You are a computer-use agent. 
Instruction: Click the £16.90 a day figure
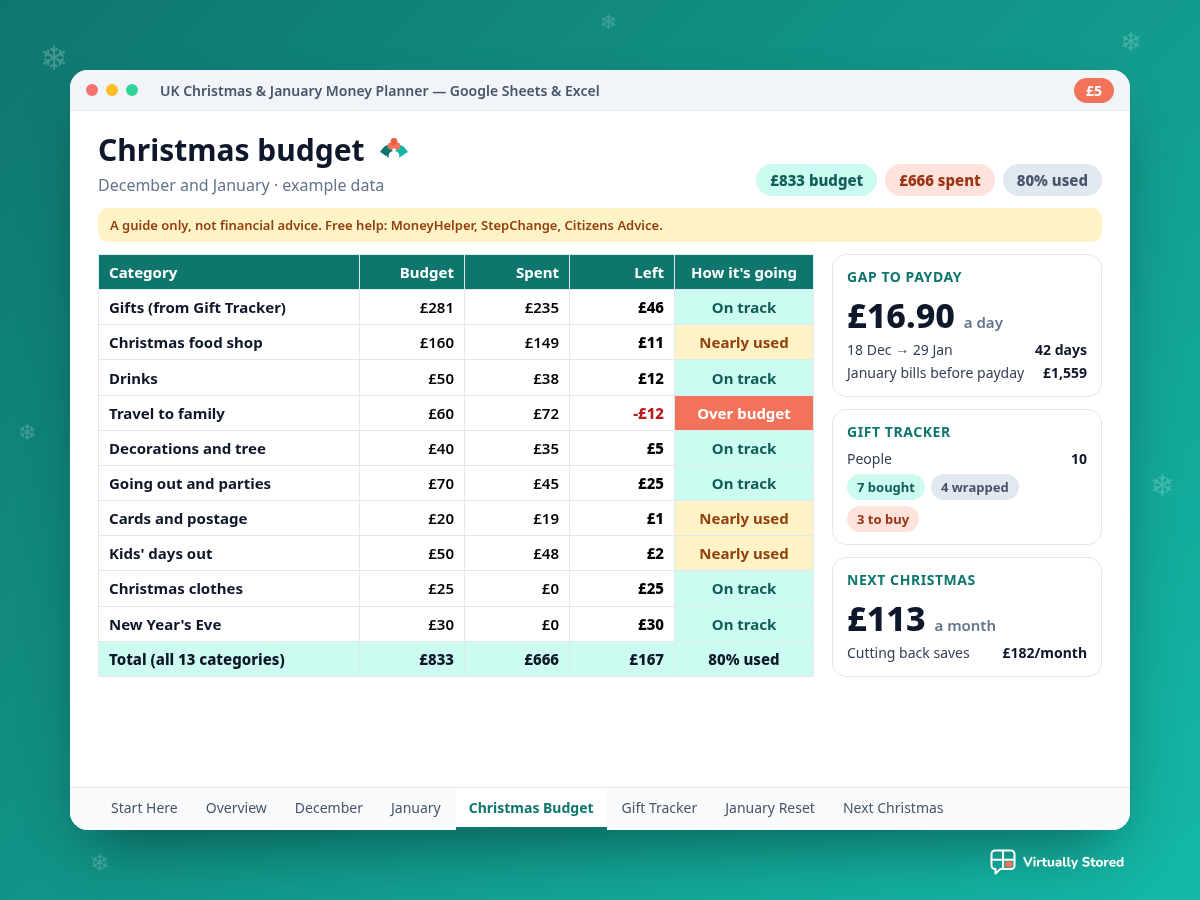click(x=901, y=316)
